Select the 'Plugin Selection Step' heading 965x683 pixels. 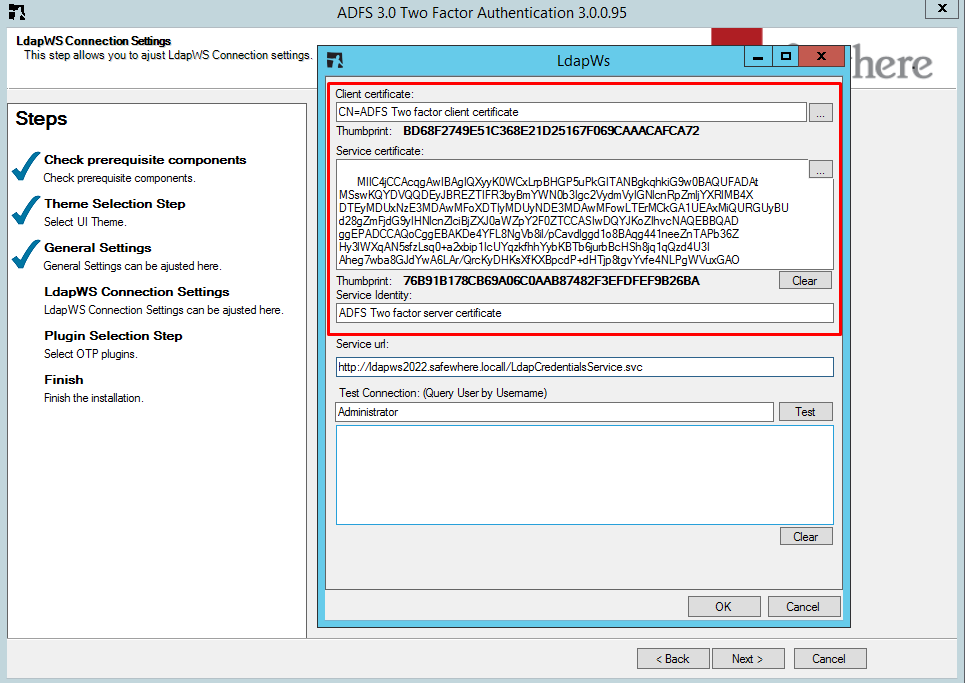click(113, 336)
